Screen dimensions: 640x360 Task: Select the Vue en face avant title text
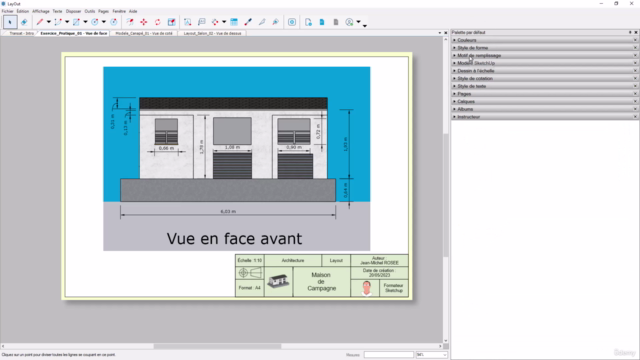tap(234, 239)
